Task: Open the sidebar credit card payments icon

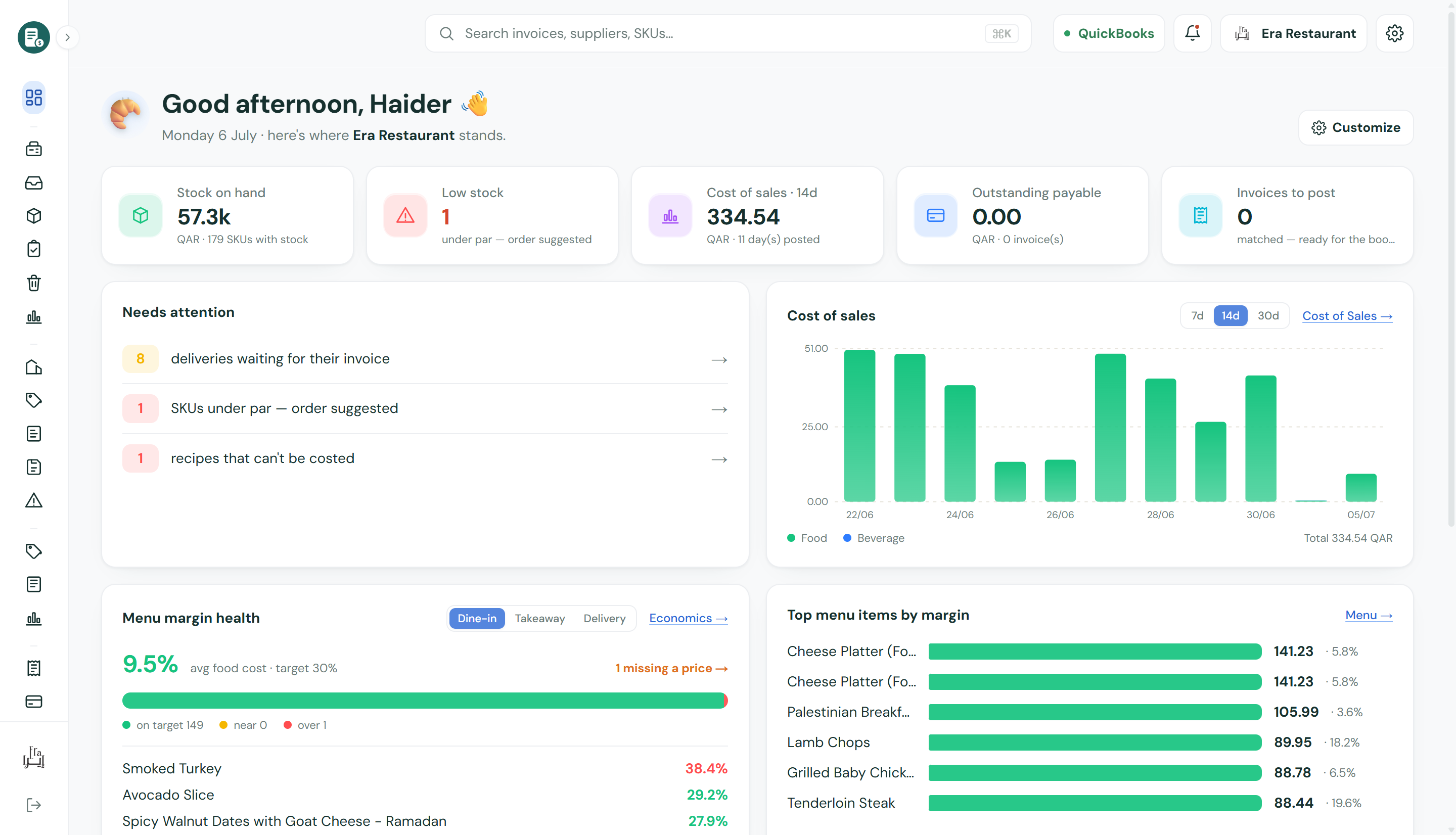Action: click(34, 702)
